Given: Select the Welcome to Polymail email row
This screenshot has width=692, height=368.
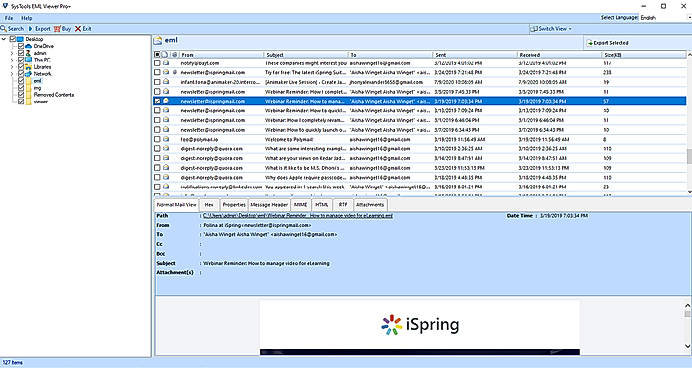Looking at the screenshot, I should [x=419, y=139].
